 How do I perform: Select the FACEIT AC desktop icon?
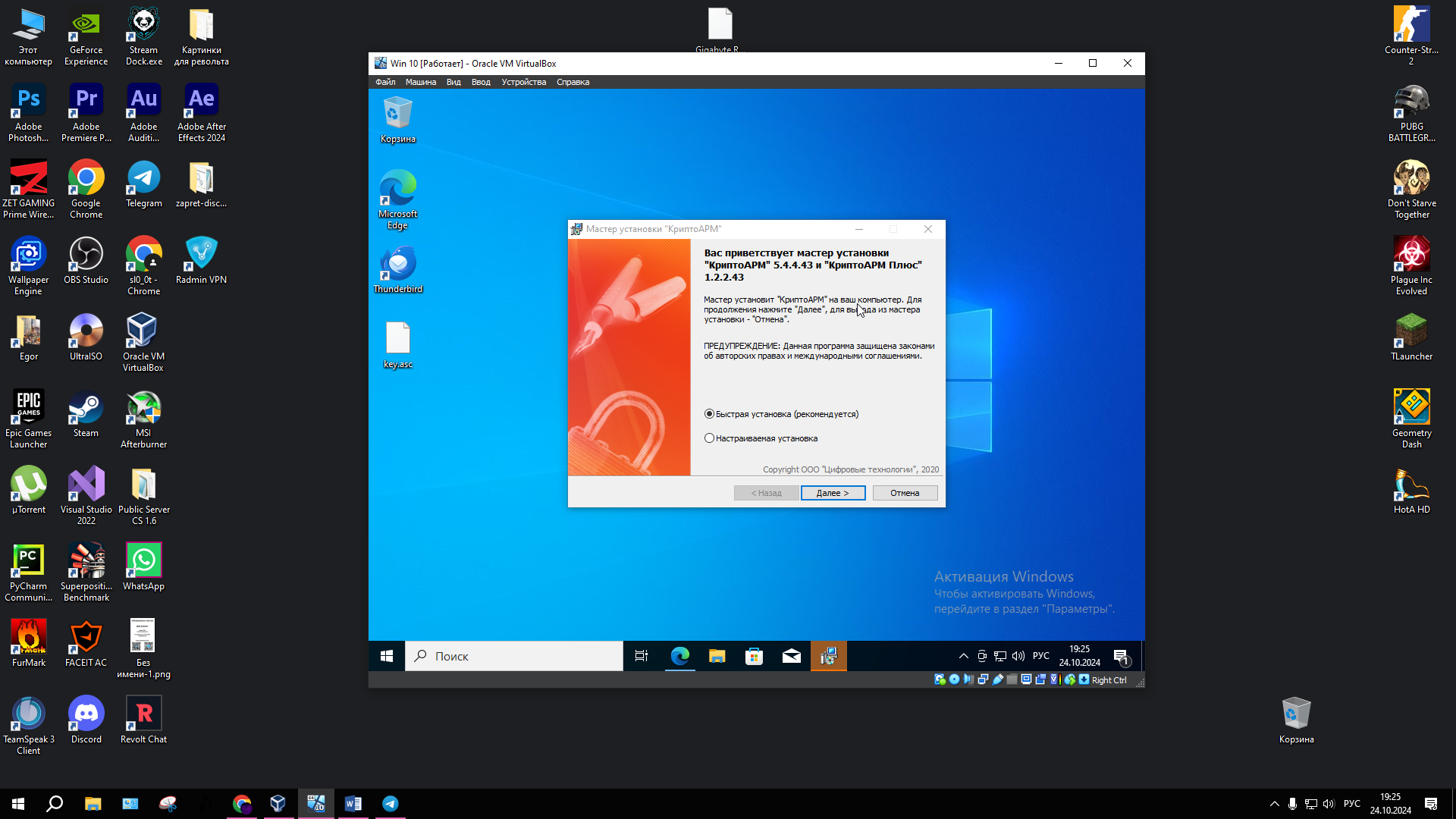click(86, 644)
